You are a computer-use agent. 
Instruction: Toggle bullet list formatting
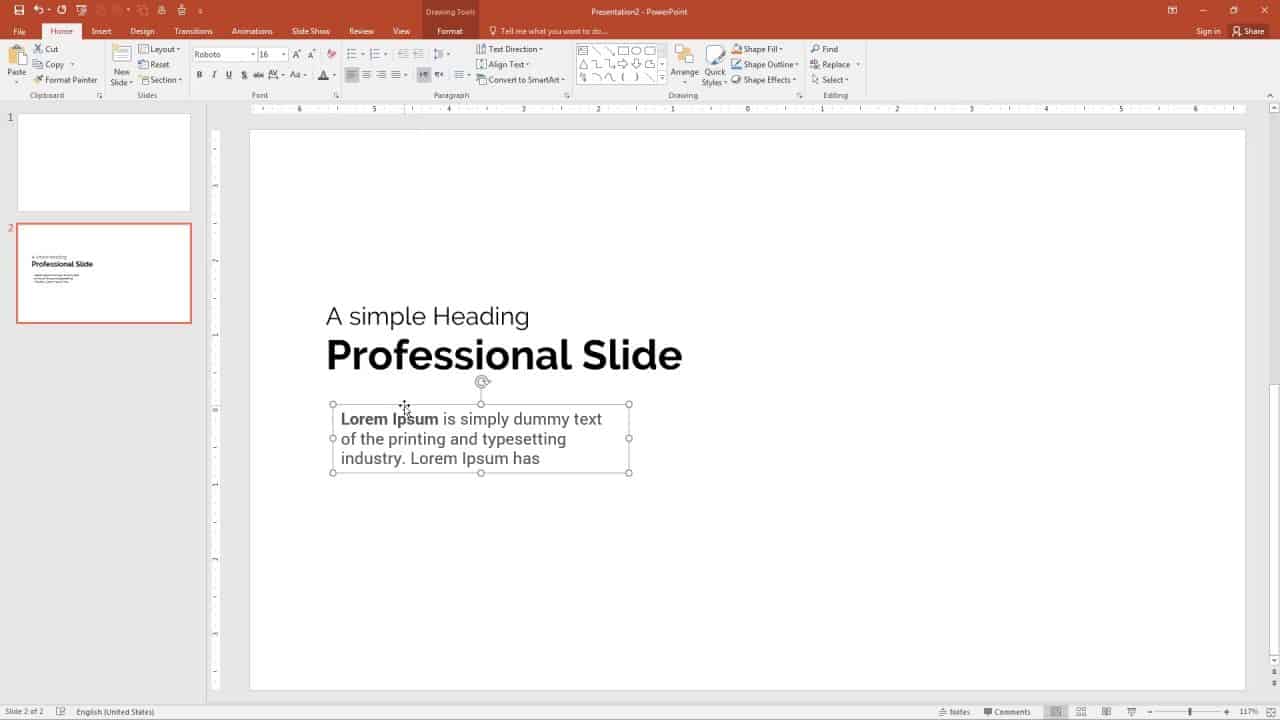pyautogui.click(x=352, y=53)
